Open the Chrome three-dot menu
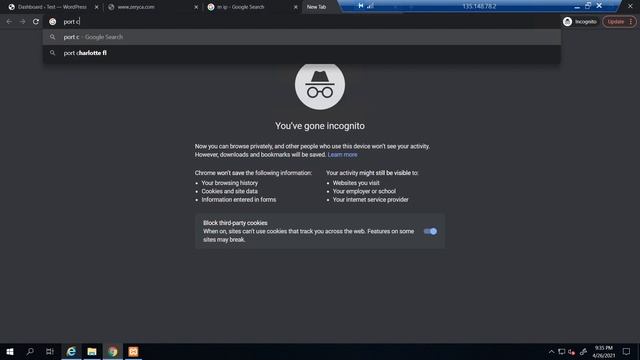The image size is (640, 360). pos(631,22)
